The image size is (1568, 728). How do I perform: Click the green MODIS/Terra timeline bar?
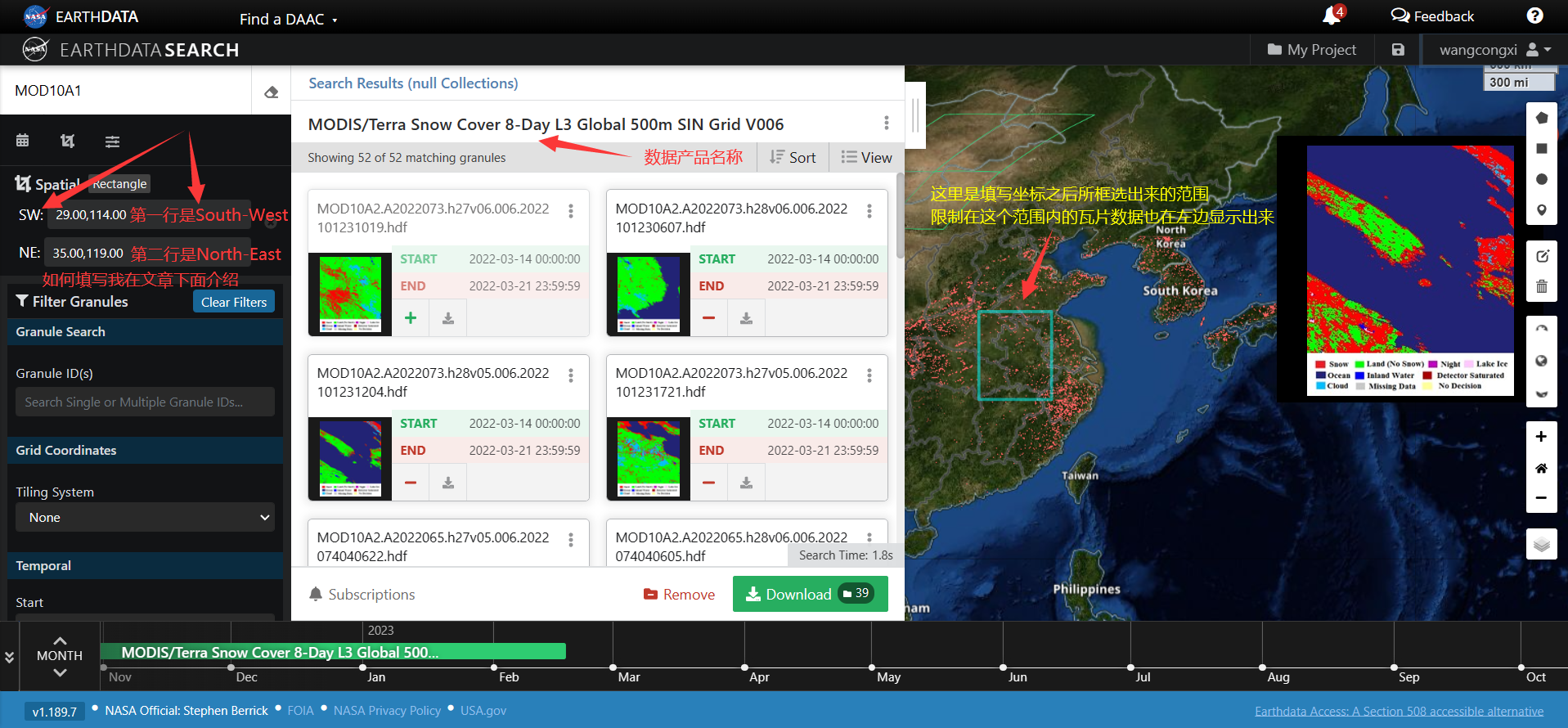click(x=333, y=652)
